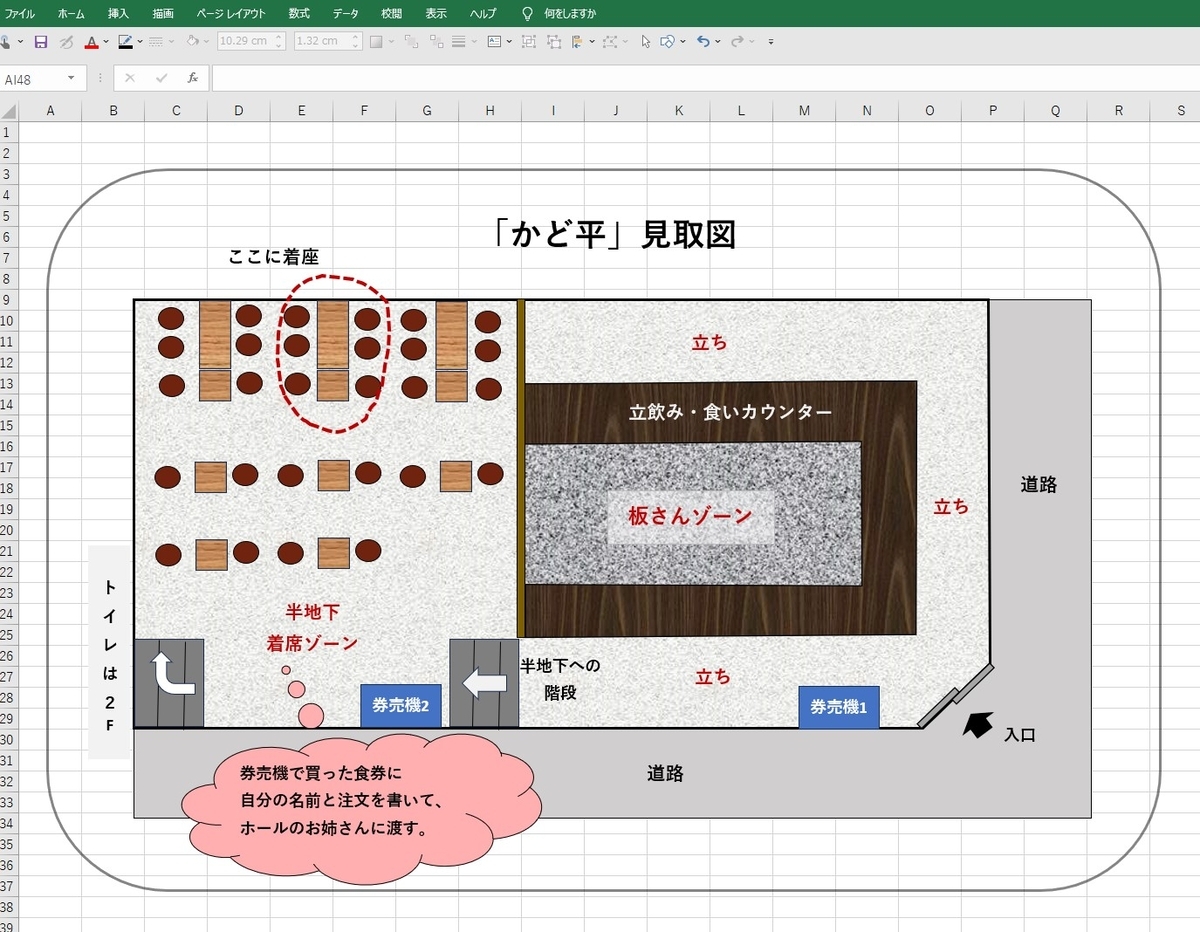This screenshot has width=1200, height=932.
Task: Expand the Name Box dropdown
Action: (x=71, y=78)
